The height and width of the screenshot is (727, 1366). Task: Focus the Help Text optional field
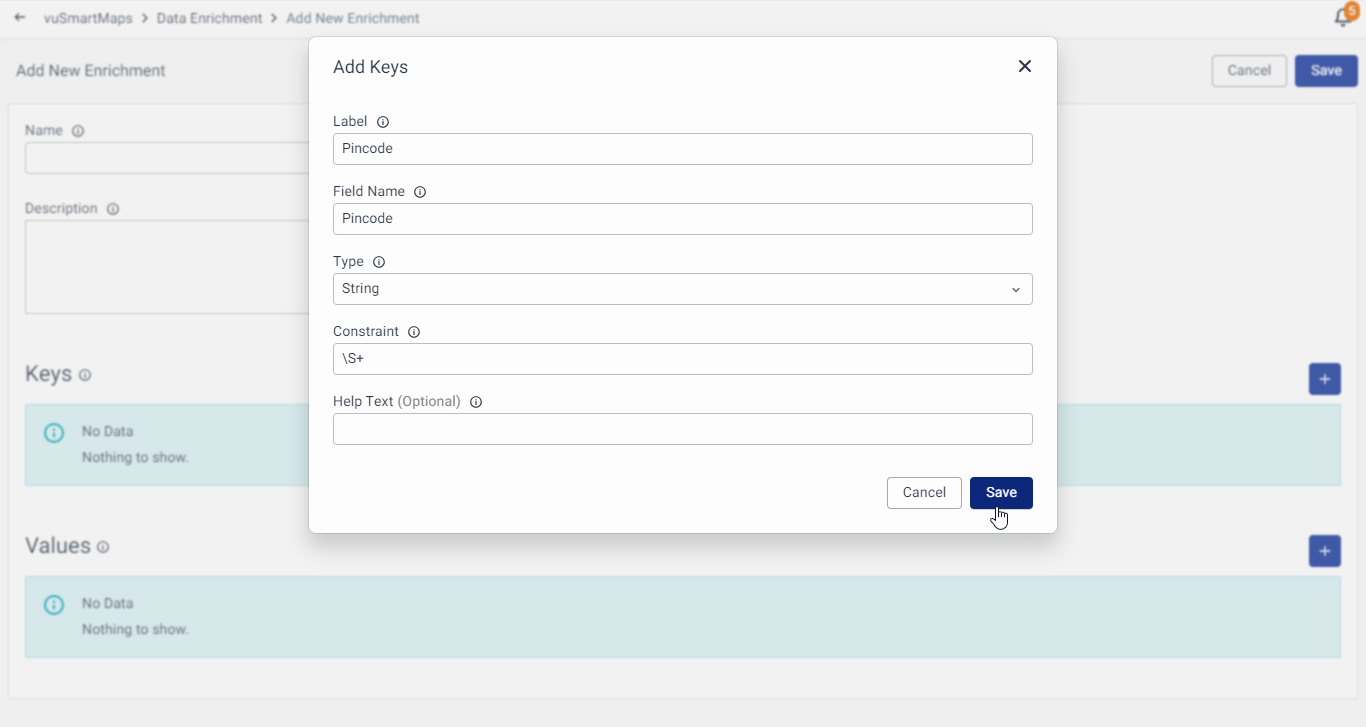pyautogui.click(x=682, y=429)
